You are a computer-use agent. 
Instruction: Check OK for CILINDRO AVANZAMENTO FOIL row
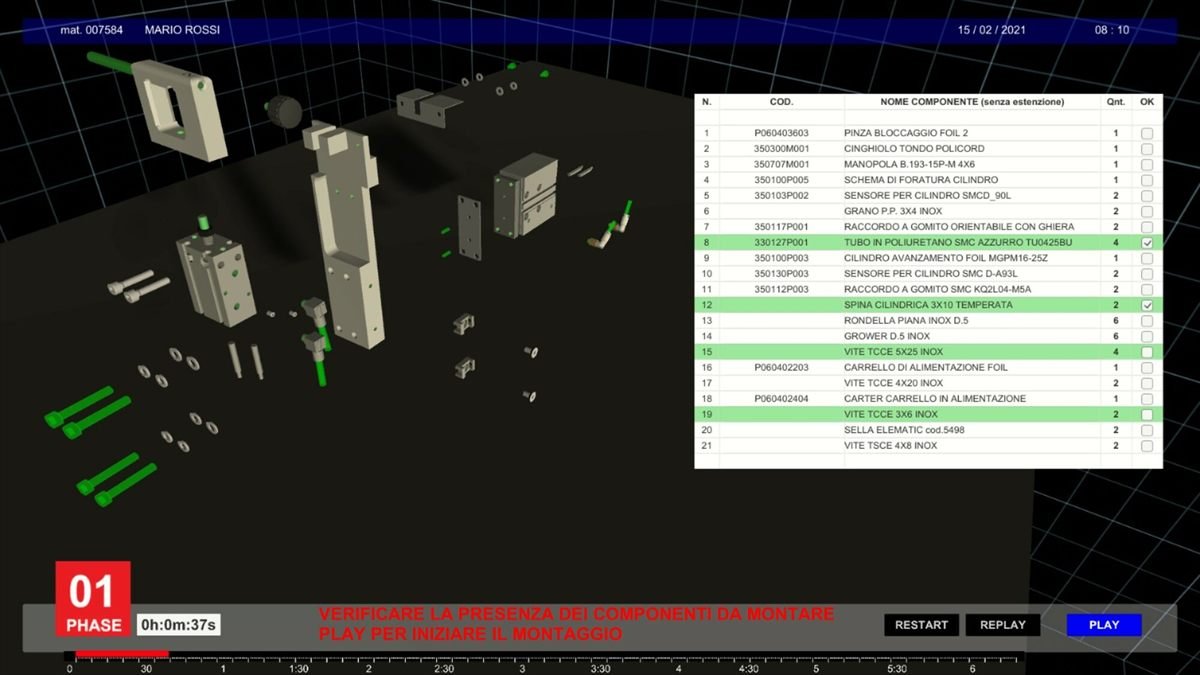1147,258
